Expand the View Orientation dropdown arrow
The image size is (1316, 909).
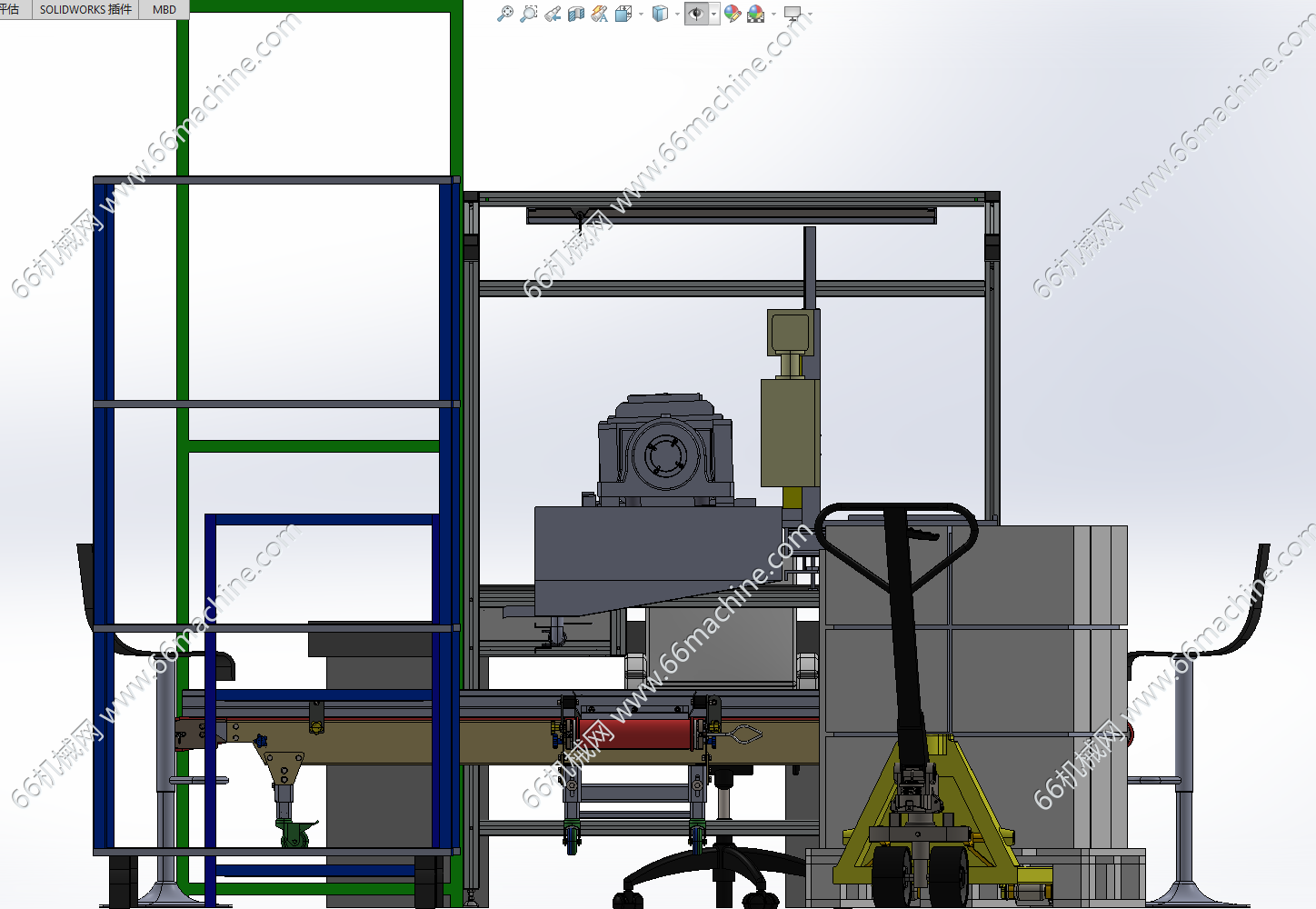point(641,15)
